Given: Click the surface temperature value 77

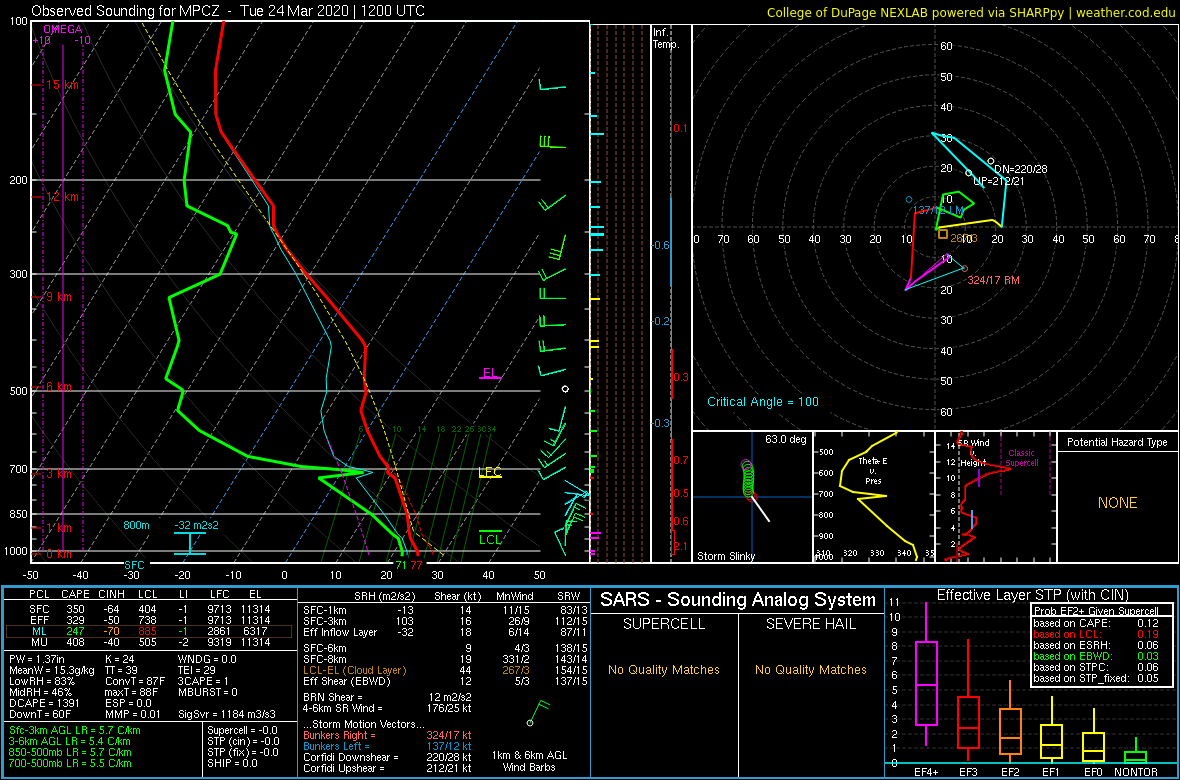Looking at the screenshot, I should tap(416, 564).
